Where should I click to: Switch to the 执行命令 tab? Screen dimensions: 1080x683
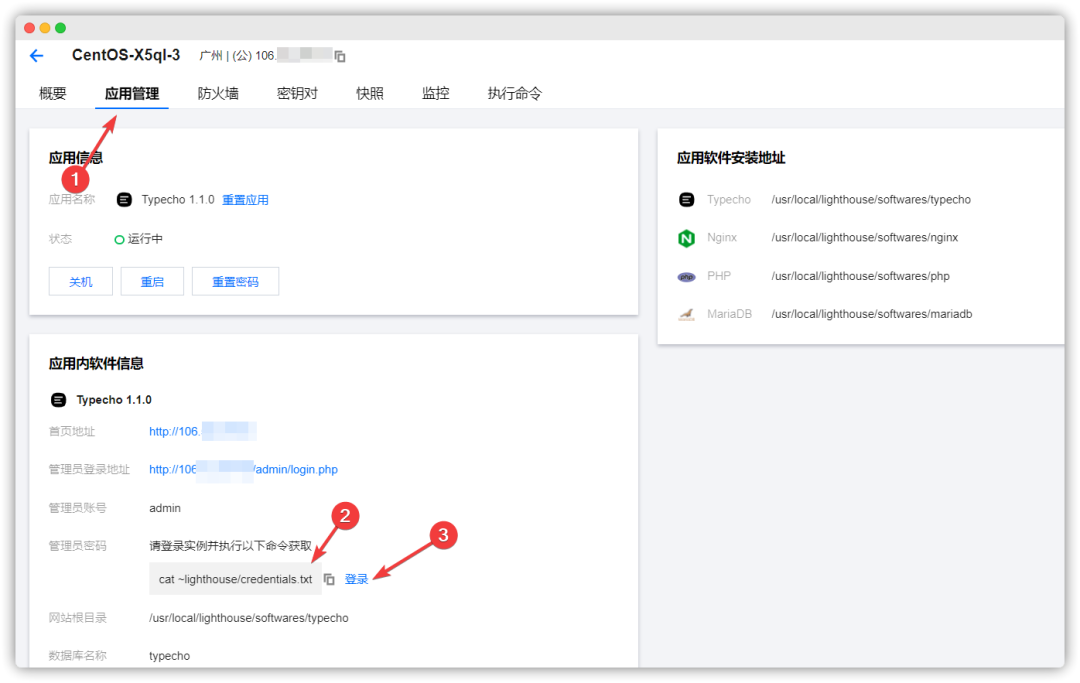click(x=515, y=94)
